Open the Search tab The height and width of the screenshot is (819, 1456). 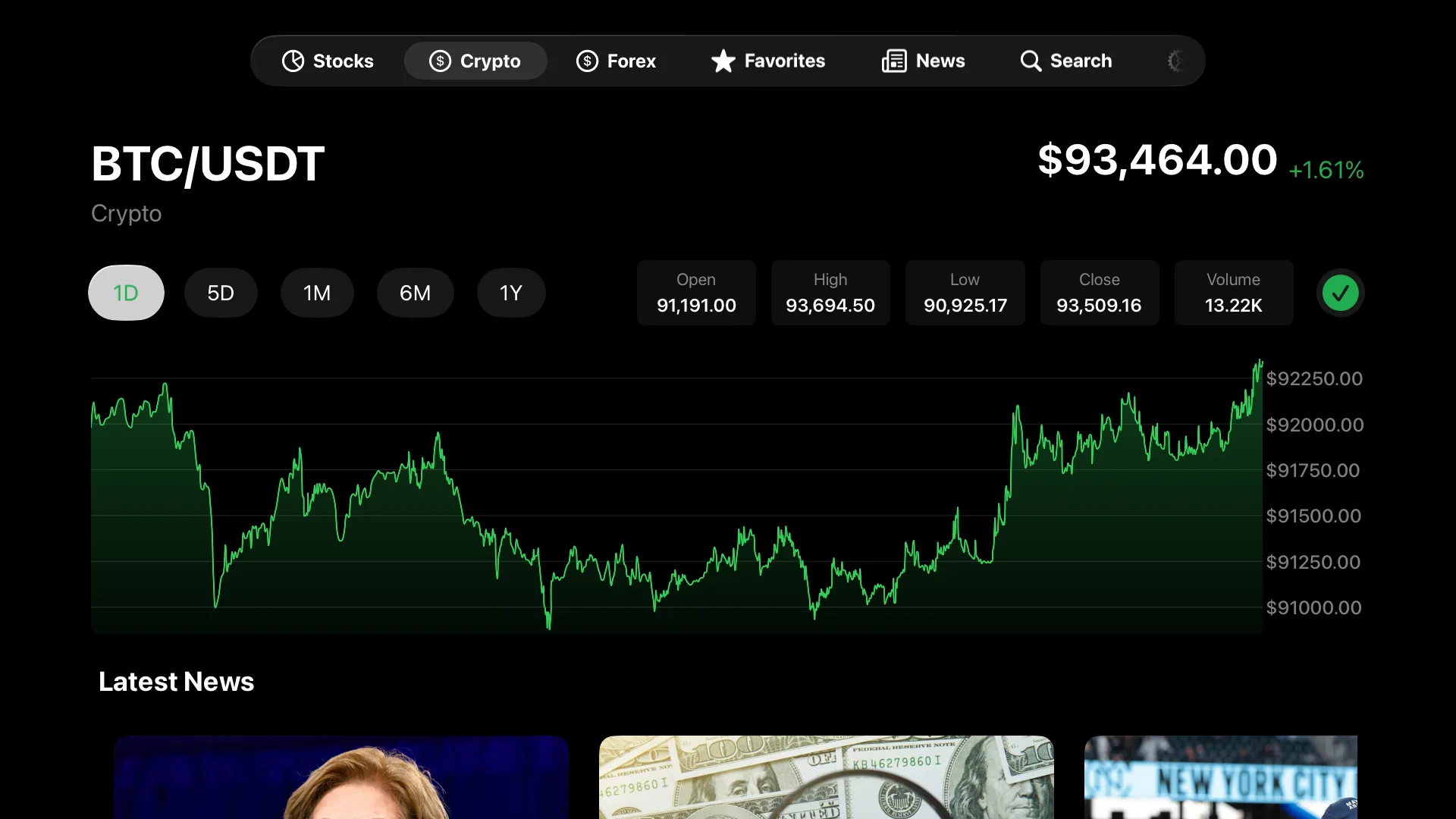pyautogui.click(x=1066, y=61)
